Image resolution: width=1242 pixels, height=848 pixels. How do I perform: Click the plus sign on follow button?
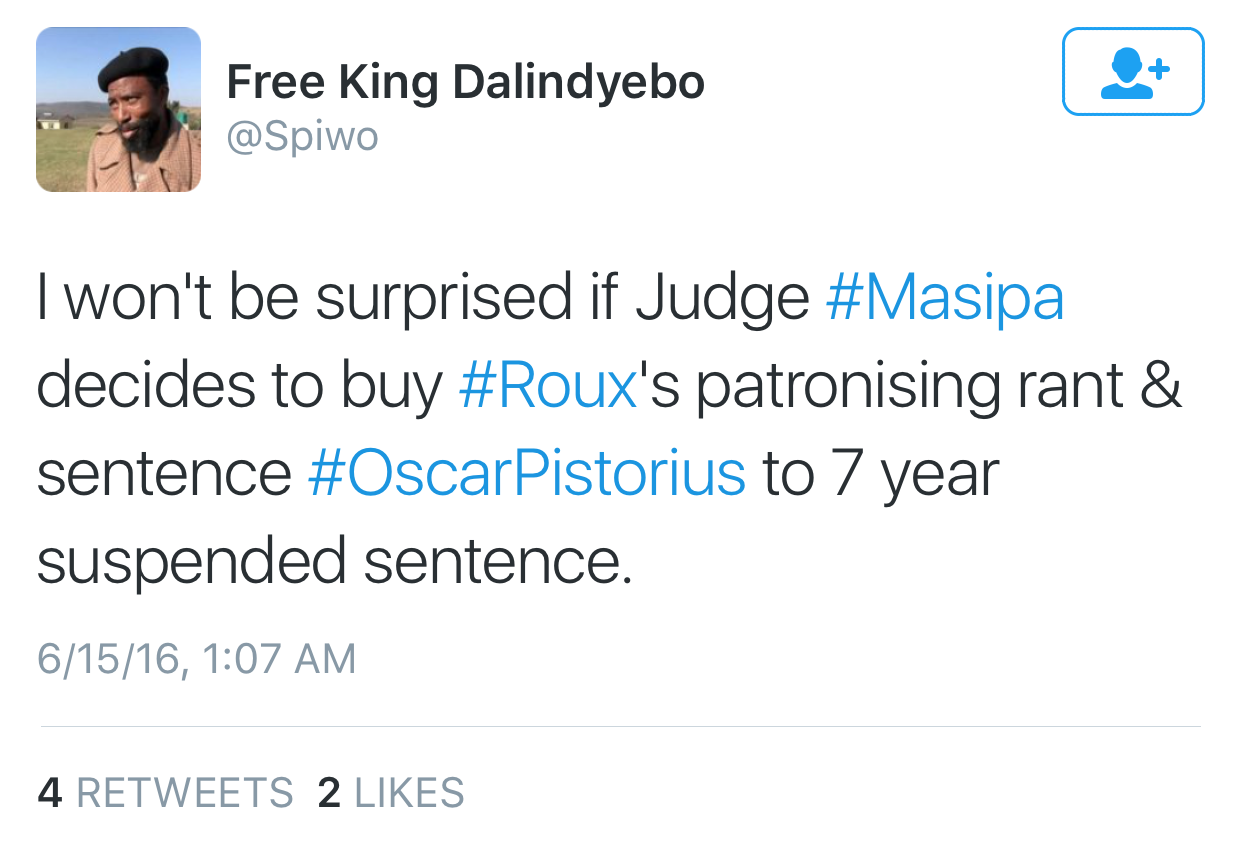point(1158,68)
